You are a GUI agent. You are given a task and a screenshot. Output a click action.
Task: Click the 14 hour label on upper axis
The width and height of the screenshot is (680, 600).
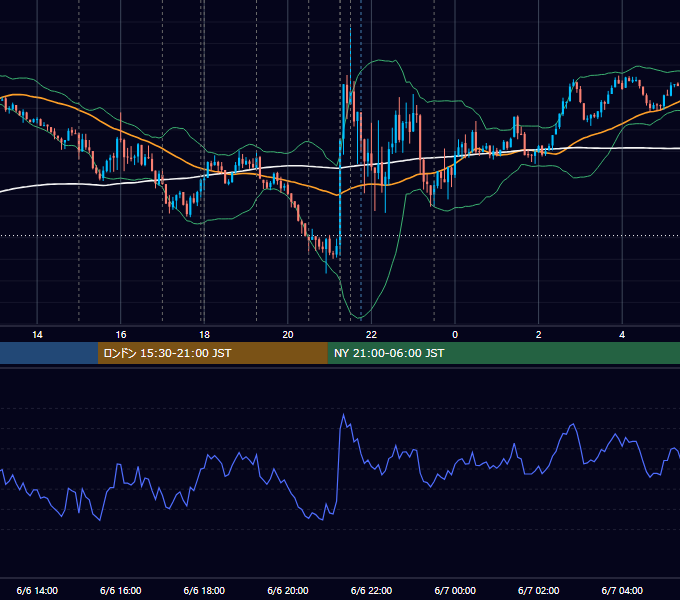point(37,335)
